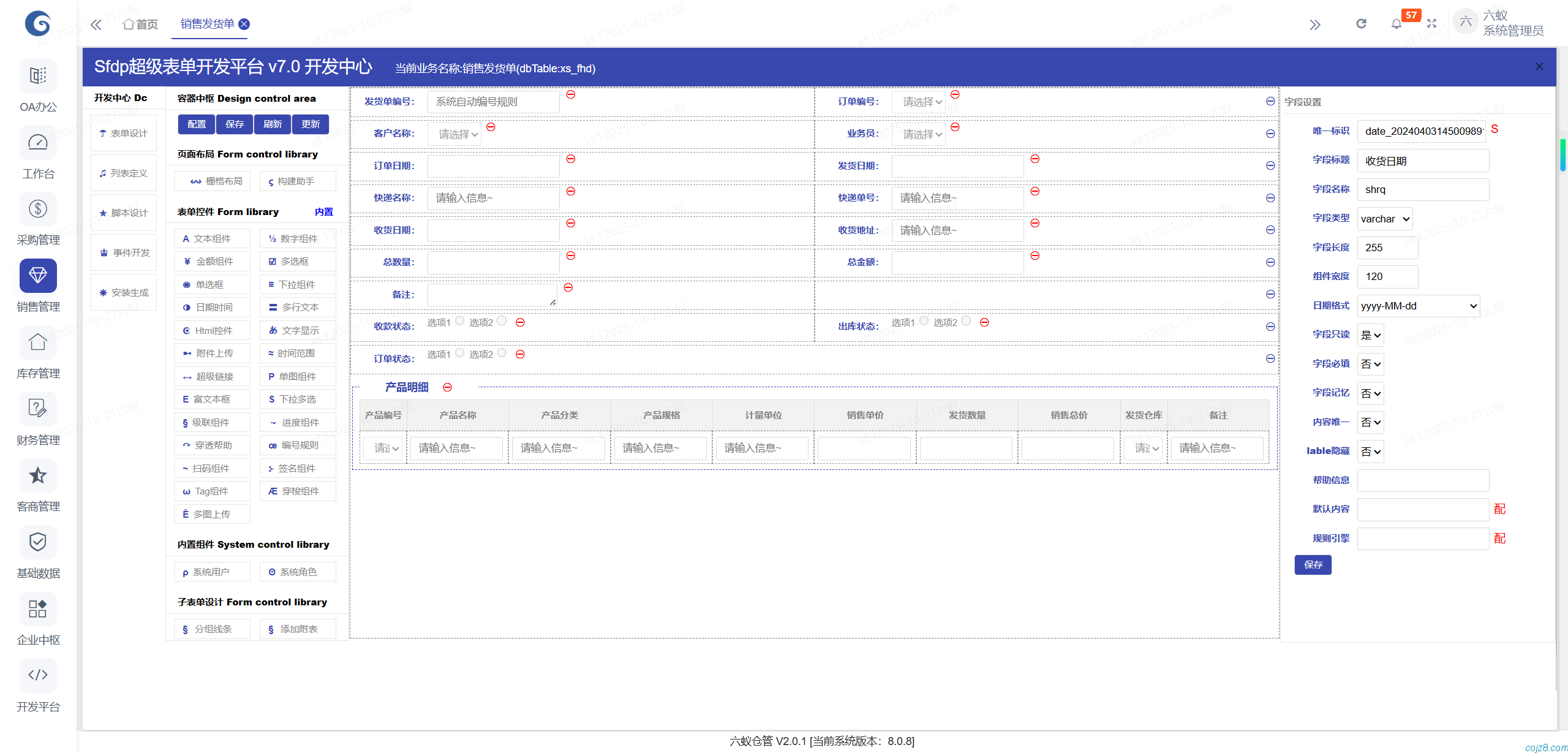Select 选项1 radio for 收款状态
The image size is (1568, 753).
(459, 320)
